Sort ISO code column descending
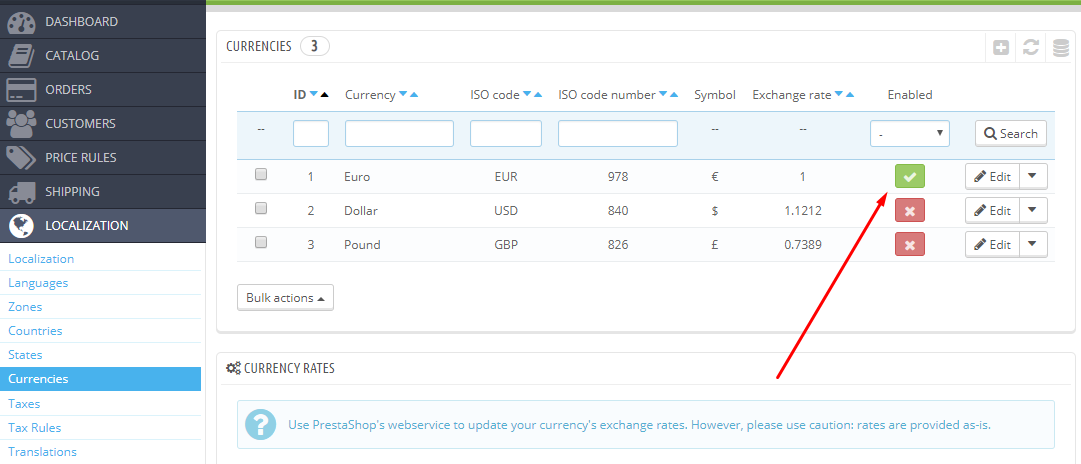 527,94
